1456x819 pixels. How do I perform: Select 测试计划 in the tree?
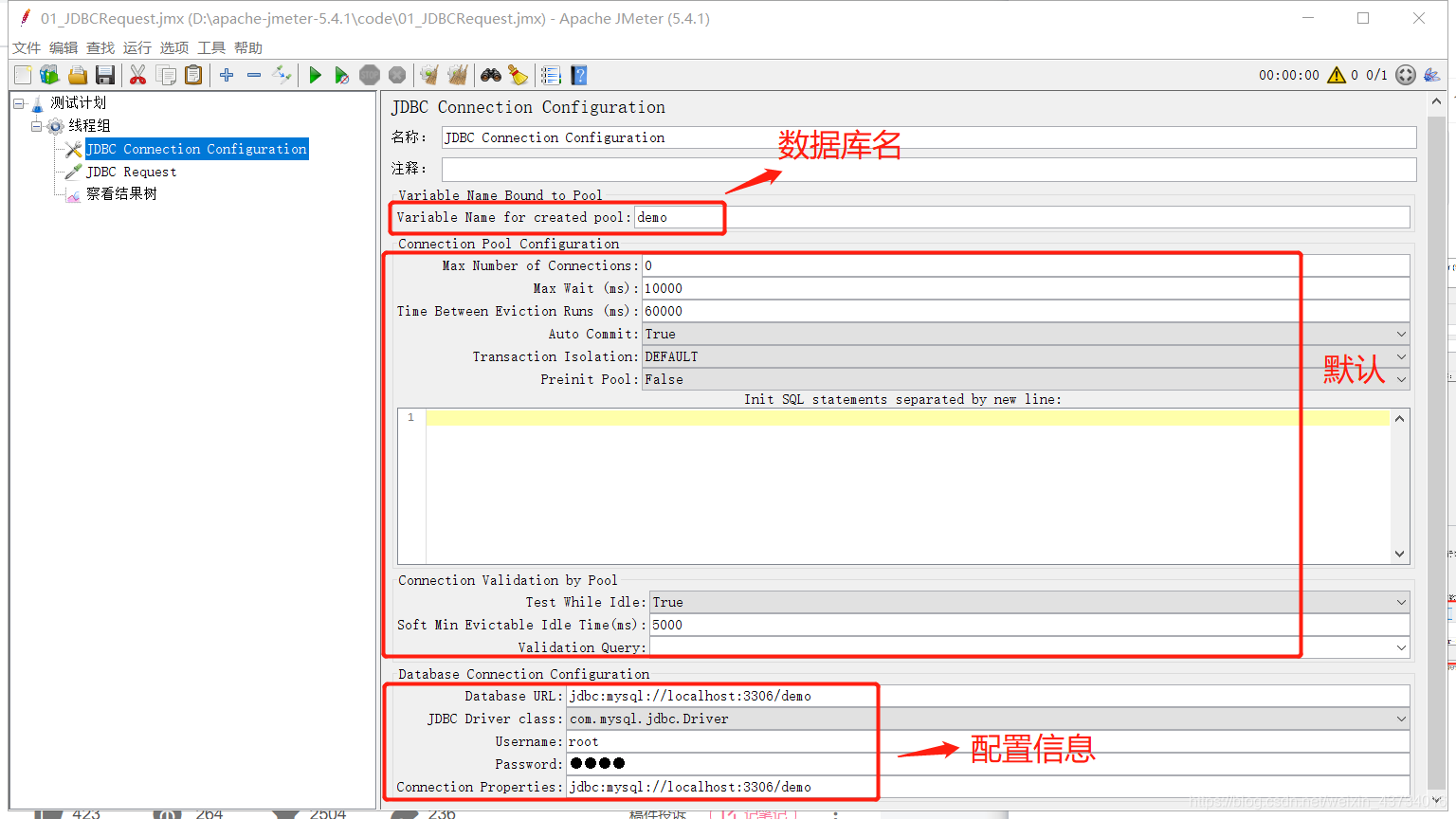(78, 102)
